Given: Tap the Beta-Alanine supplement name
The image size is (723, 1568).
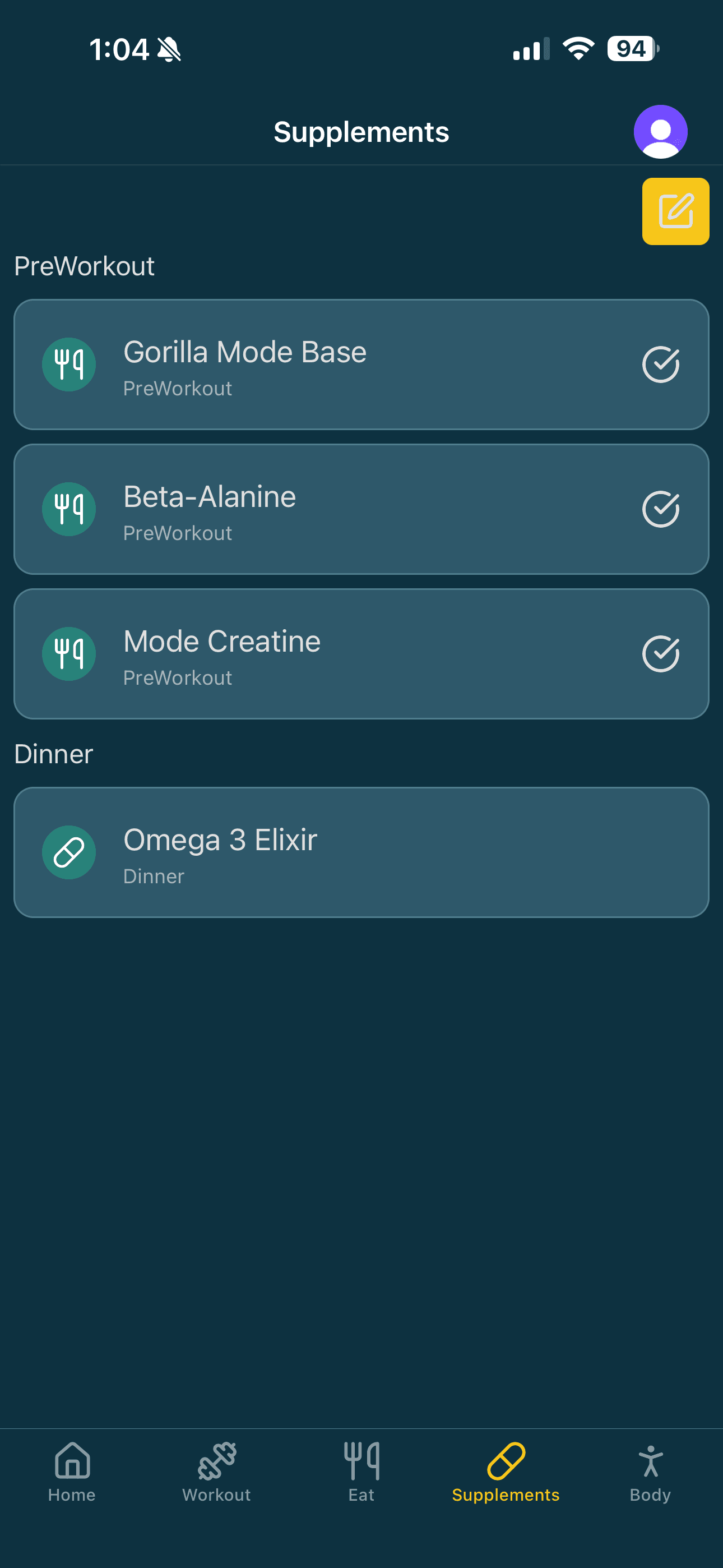Looking at the screenshot, I should click(x=210, y=497).
